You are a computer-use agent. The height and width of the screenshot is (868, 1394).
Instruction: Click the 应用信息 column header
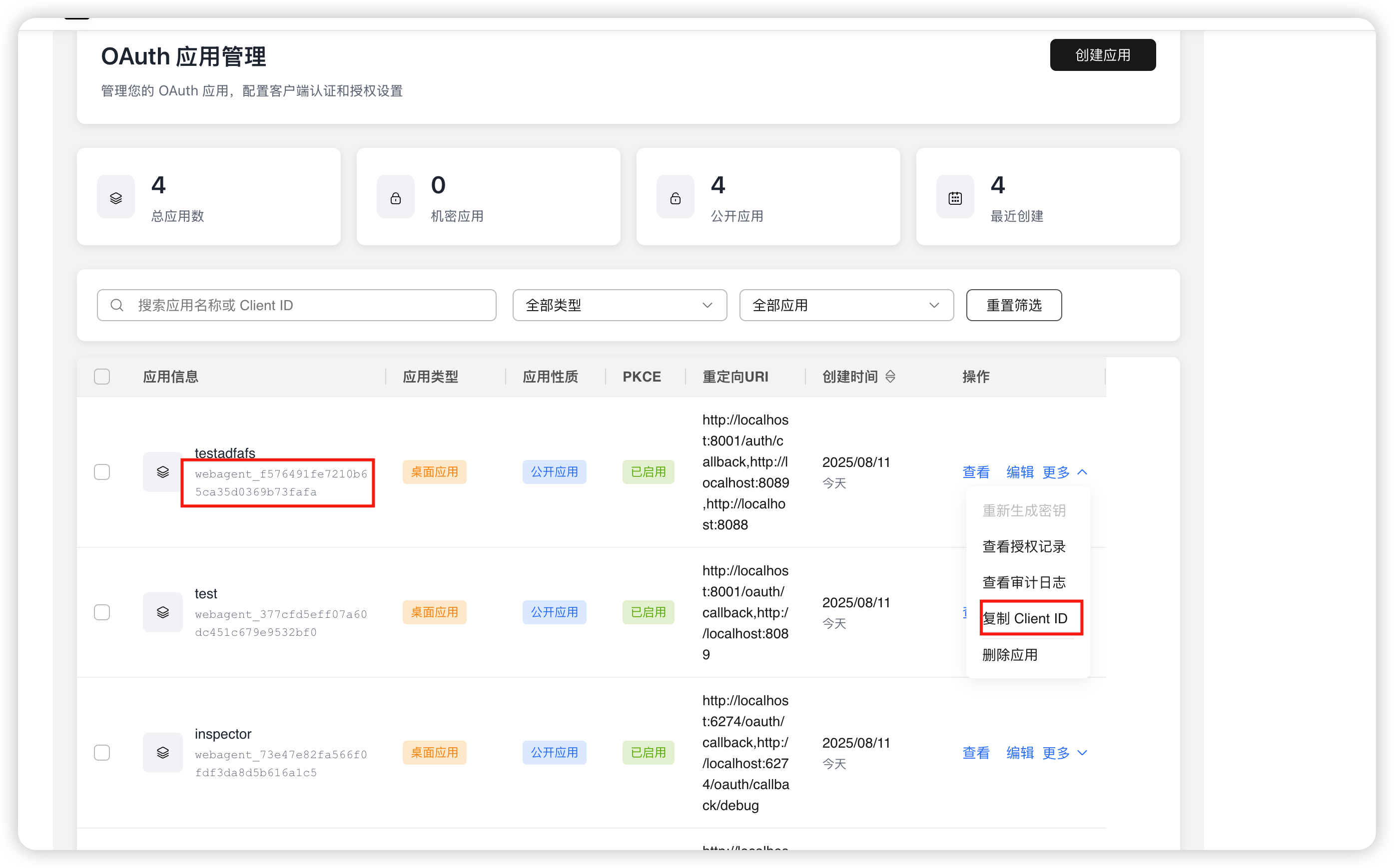click(x=170, y=377)
